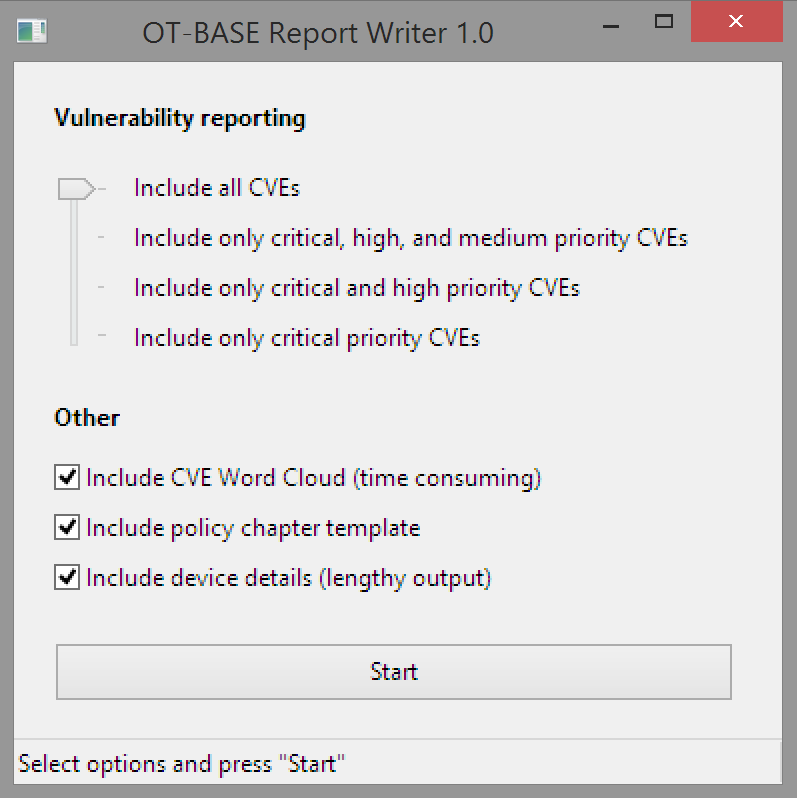The height and width of the screenshot is (798, 797).
Task: Click the OT-BASE Report Writer title text
Action: pos(318,33)
